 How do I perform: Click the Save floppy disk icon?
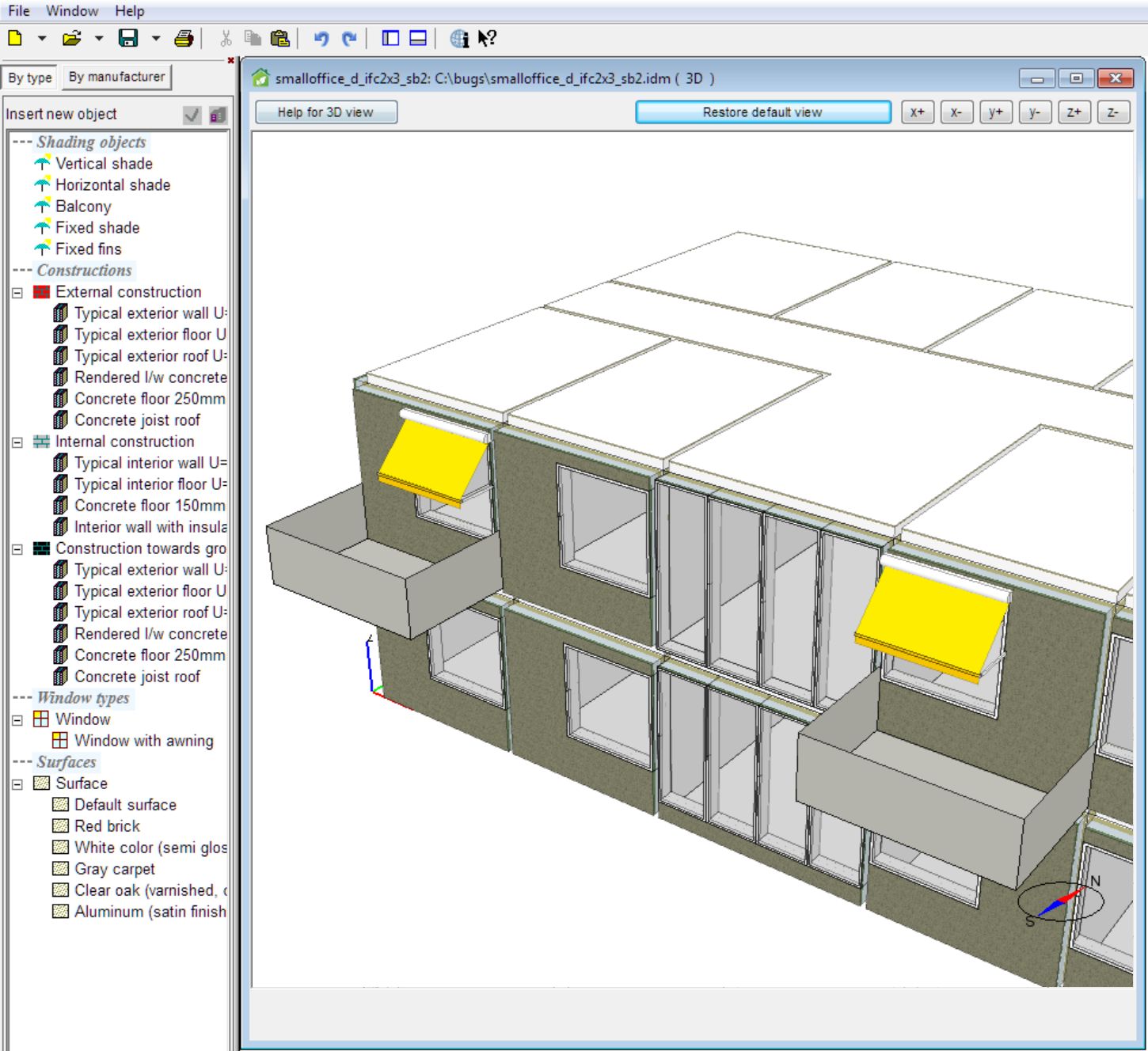click(x=127, y=38)
